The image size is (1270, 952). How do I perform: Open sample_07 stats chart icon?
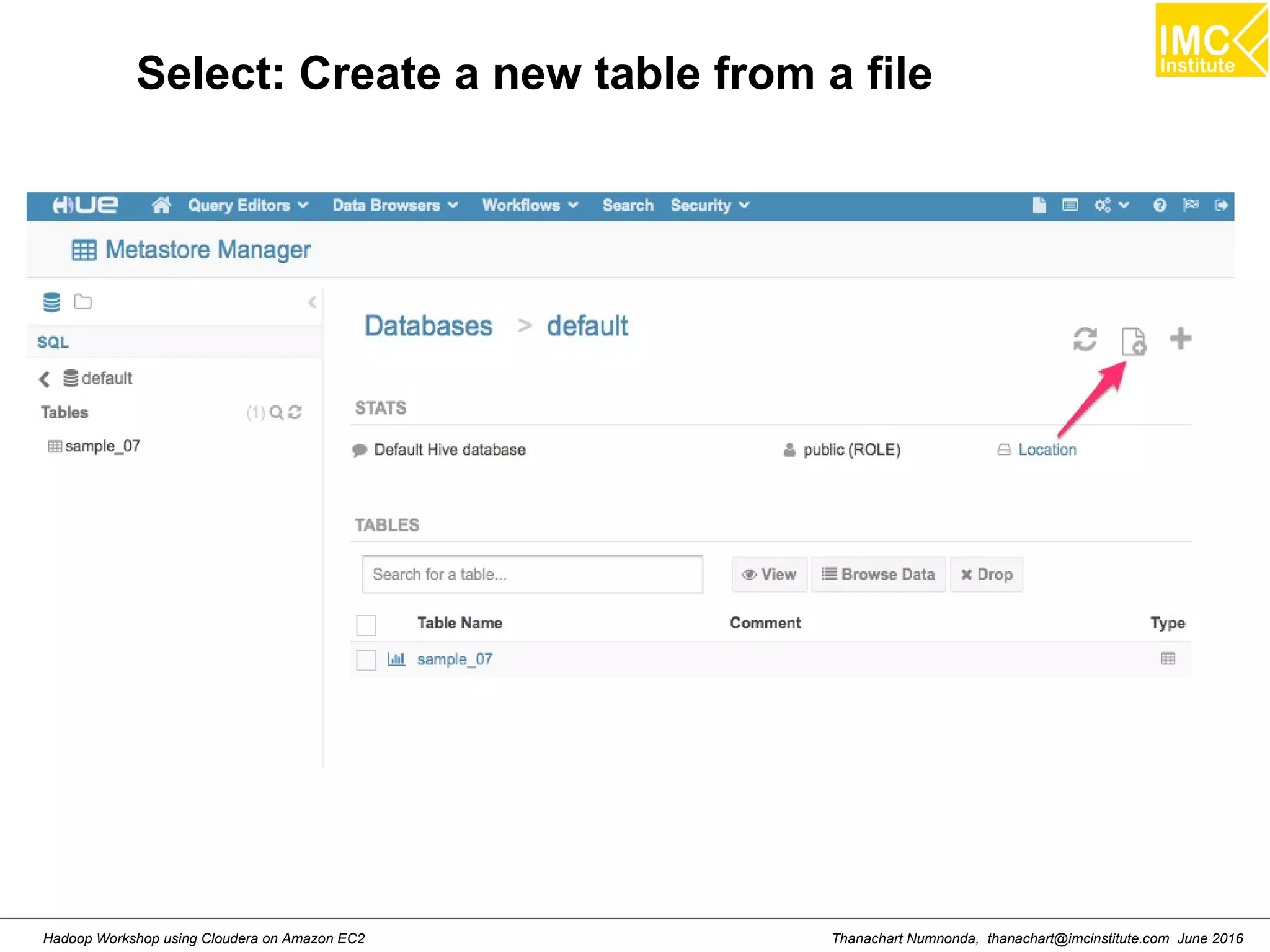[x=396, y=659]
